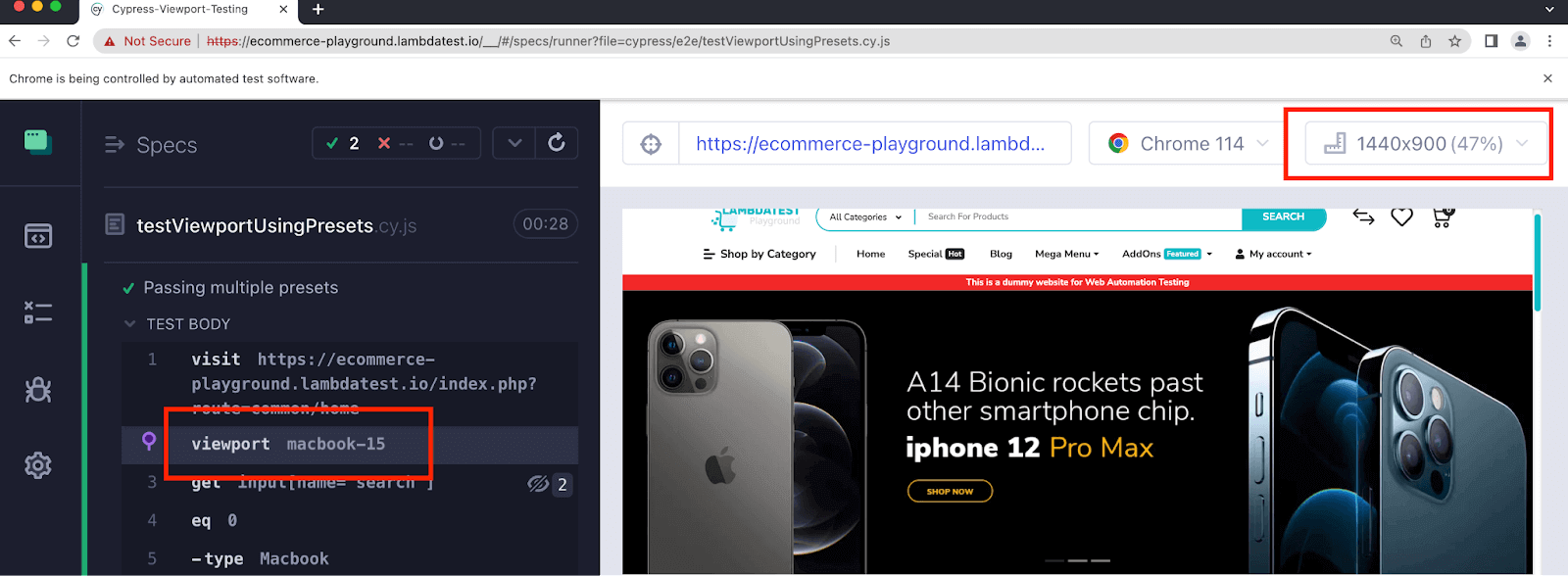Screen dimensions: 1568x576
Task: Open All Categories dropdown in store
Action: (x=865, y=217)
